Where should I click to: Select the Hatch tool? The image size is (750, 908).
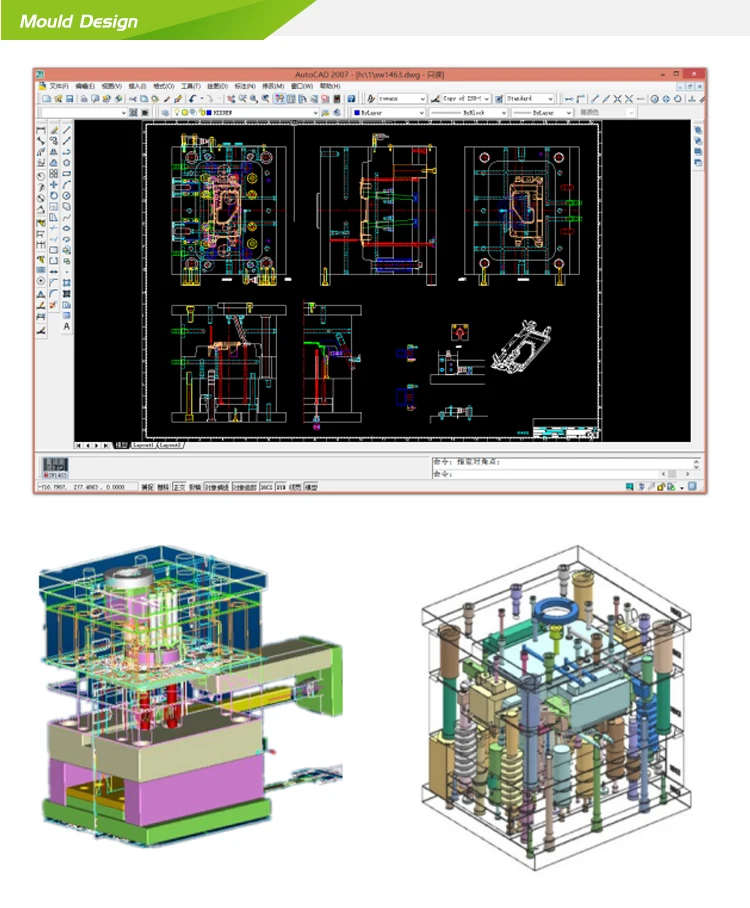click(67, 283)
